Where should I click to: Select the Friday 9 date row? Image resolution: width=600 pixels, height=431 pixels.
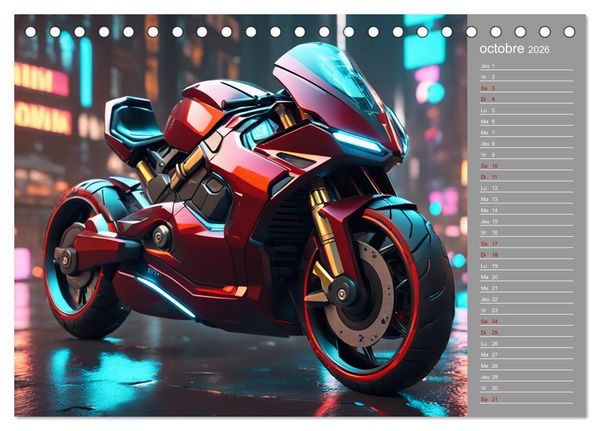click(x=527, y=155)
